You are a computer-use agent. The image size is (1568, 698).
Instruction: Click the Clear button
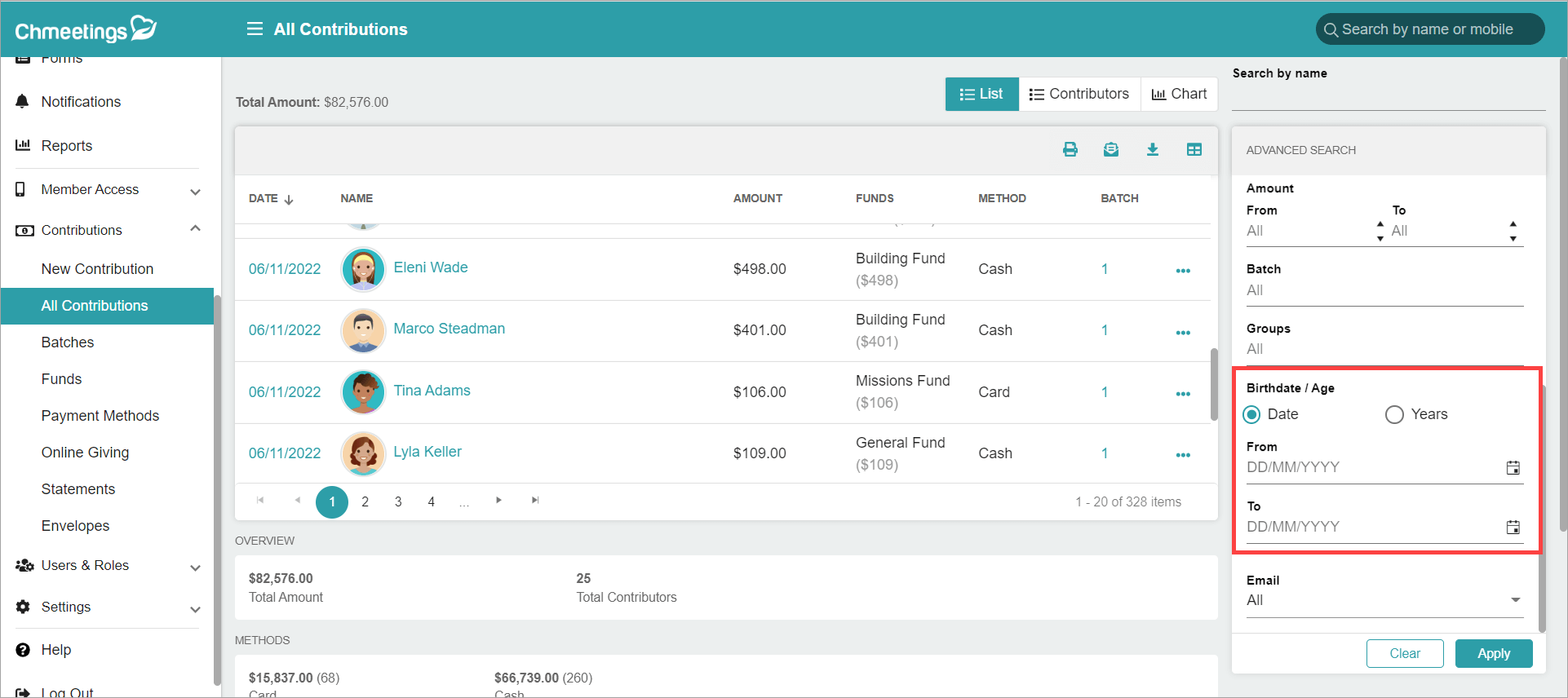coord(1405,653)
